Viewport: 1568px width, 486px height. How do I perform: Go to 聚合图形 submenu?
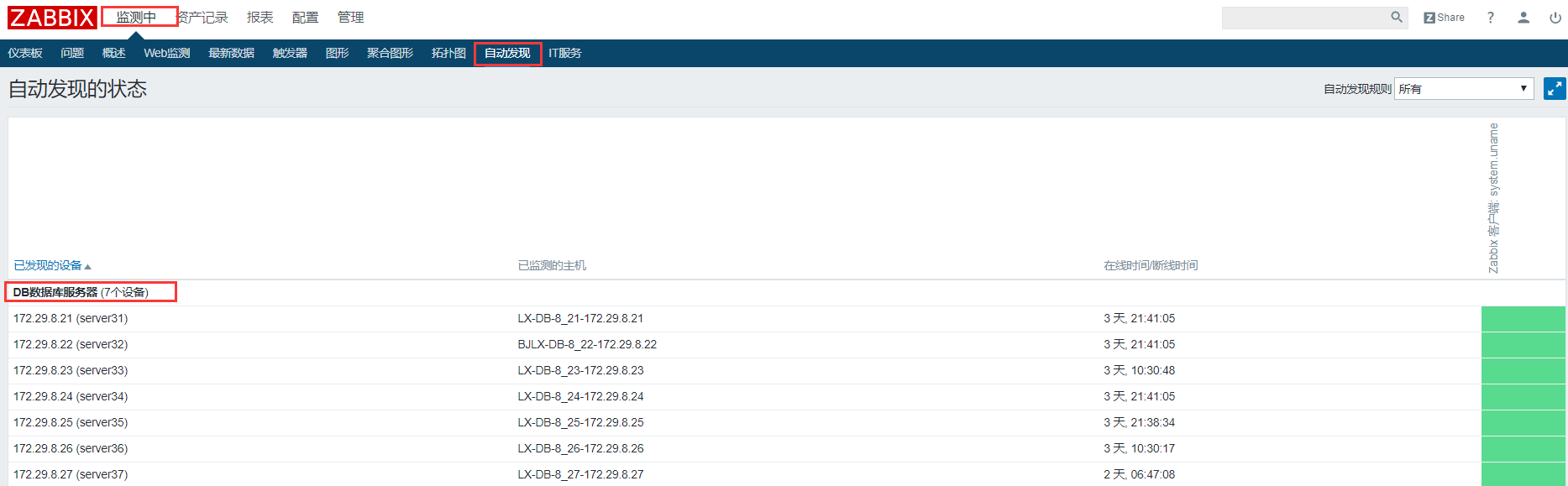point(390,53)
